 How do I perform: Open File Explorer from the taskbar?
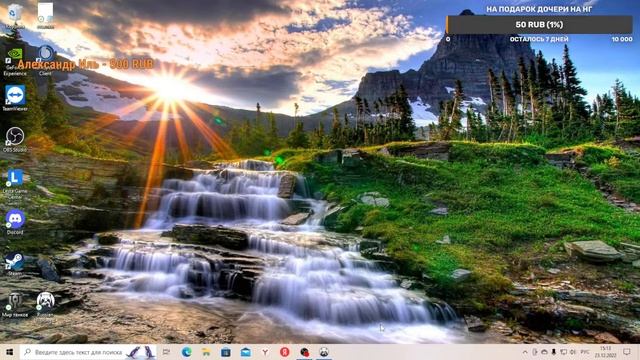206,352
